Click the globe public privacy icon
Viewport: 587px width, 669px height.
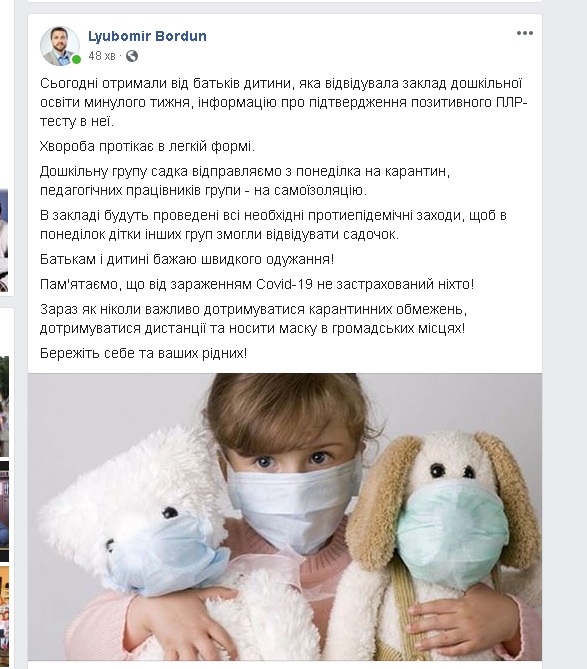[132, 56]
